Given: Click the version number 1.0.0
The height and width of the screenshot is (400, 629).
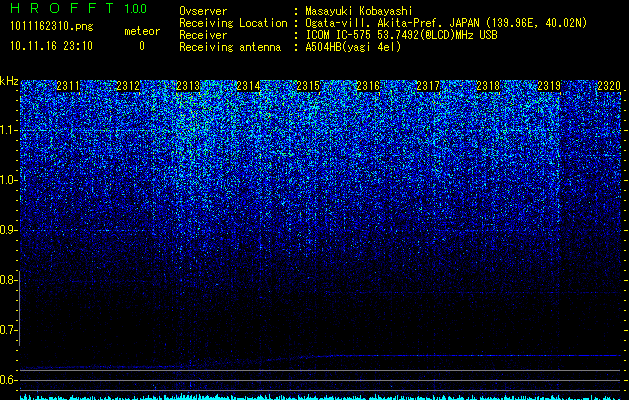Looking at the screenshot, I should pos(136,8).
